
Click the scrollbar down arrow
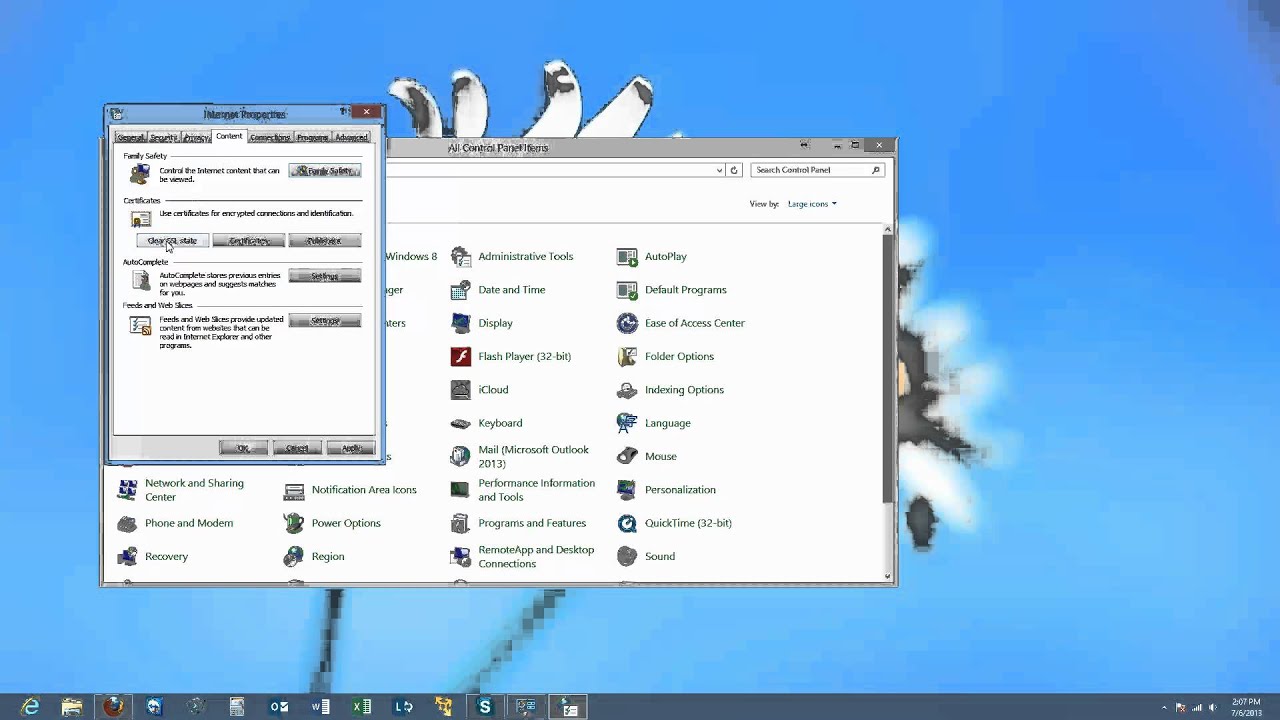(888, 576)
